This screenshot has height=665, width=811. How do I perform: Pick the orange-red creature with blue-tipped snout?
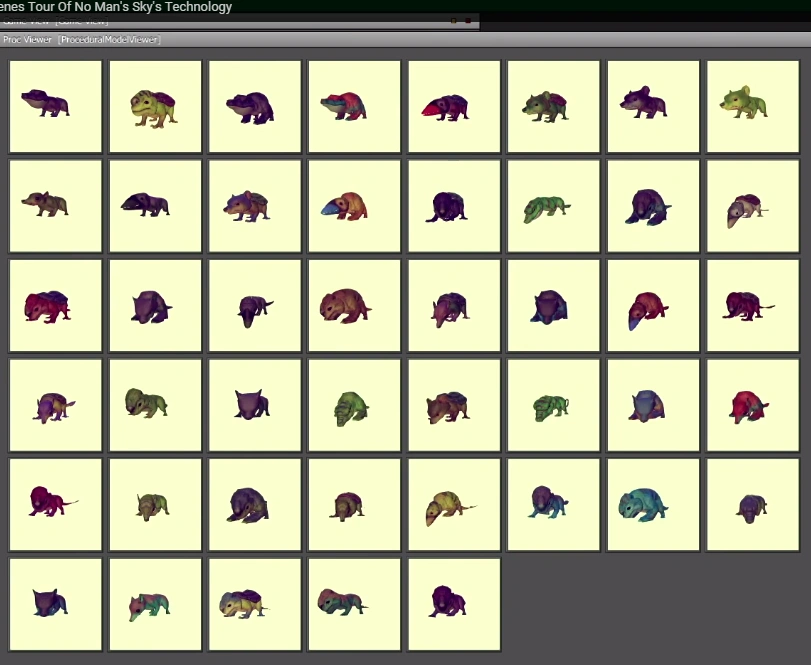[x=653, y=306]
